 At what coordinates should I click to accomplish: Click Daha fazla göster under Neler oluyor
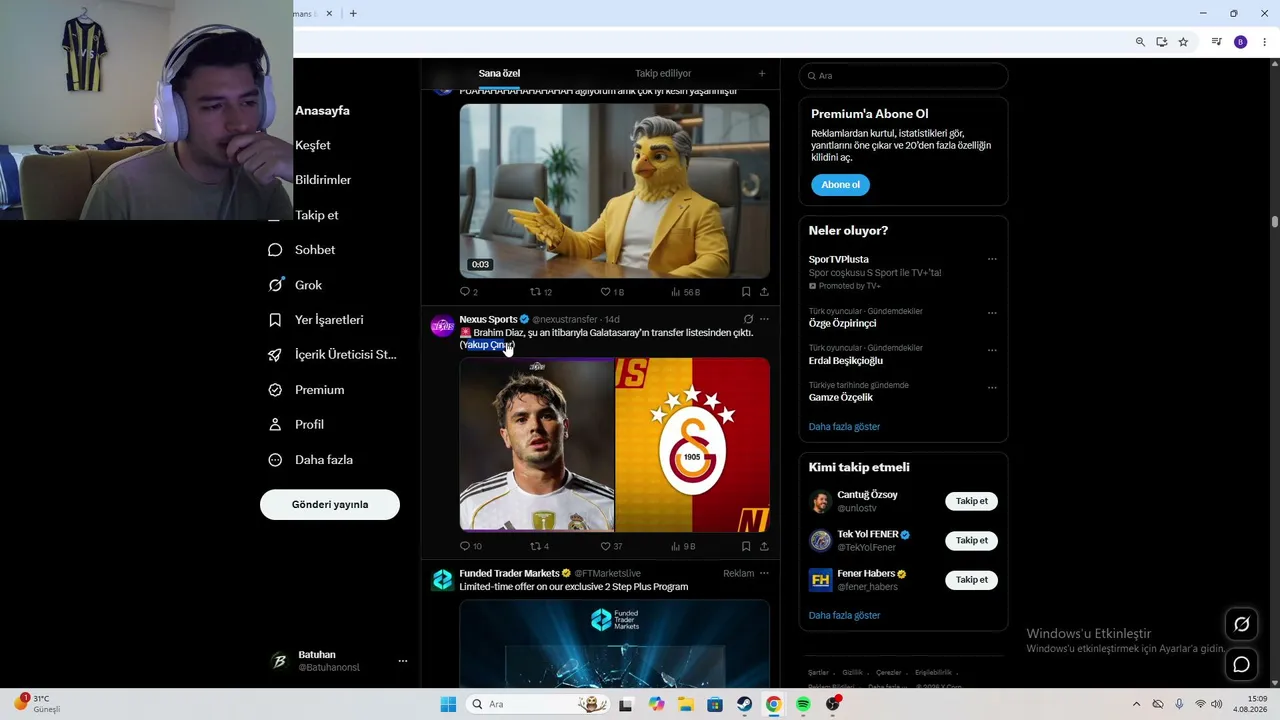coord(844,427)
